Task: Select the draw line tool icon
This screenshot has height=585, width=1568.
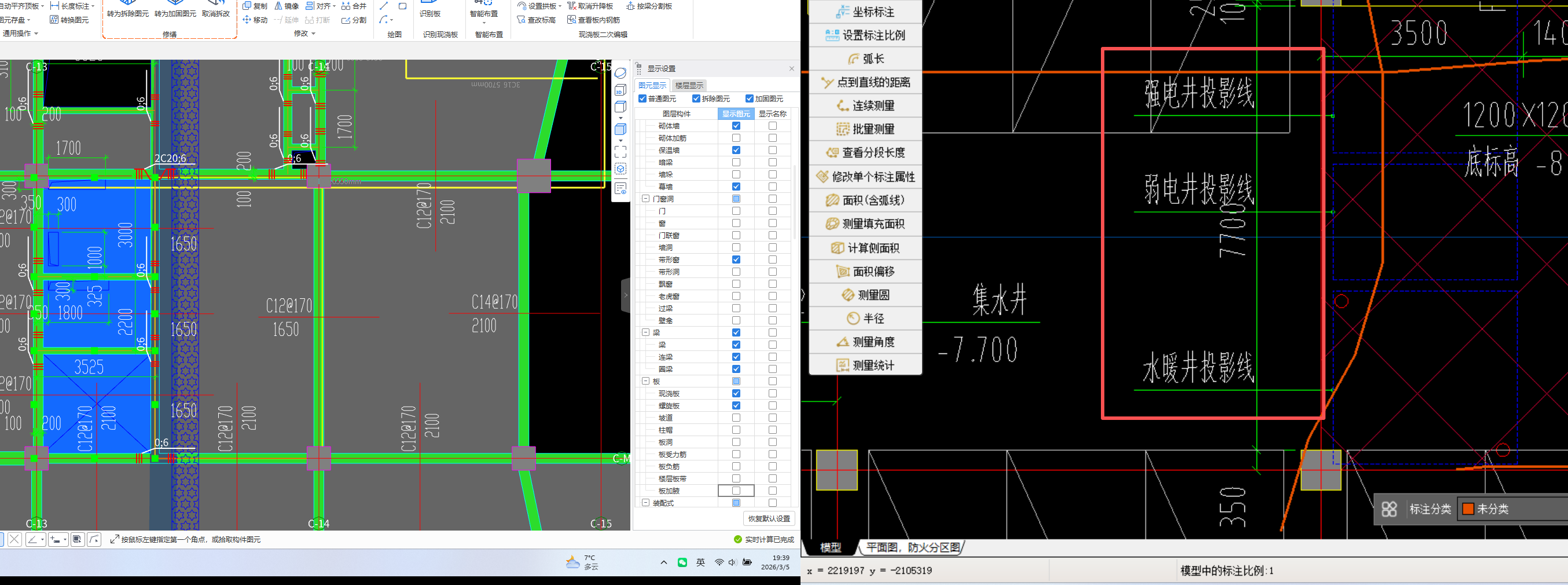Action: tap(384, 6)
